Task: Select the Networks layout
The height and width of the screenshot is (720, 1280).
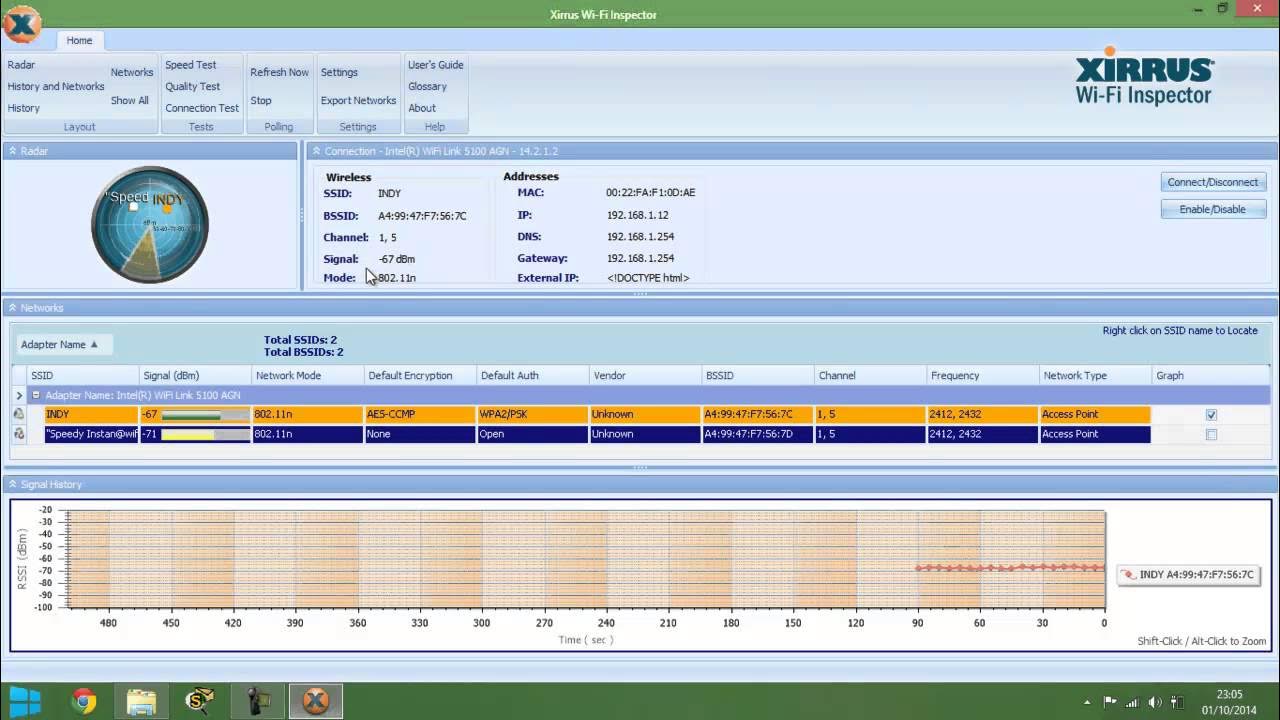Action: (x=132, y=72)
